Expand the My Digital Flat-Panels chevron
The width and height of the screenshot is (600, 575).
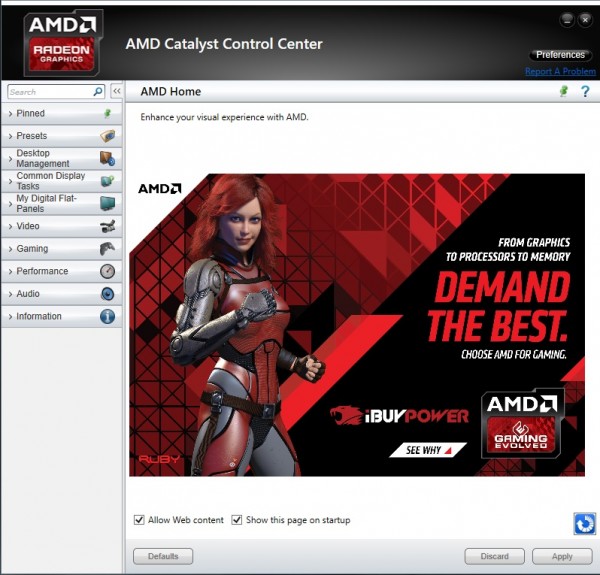pos(10,204)
